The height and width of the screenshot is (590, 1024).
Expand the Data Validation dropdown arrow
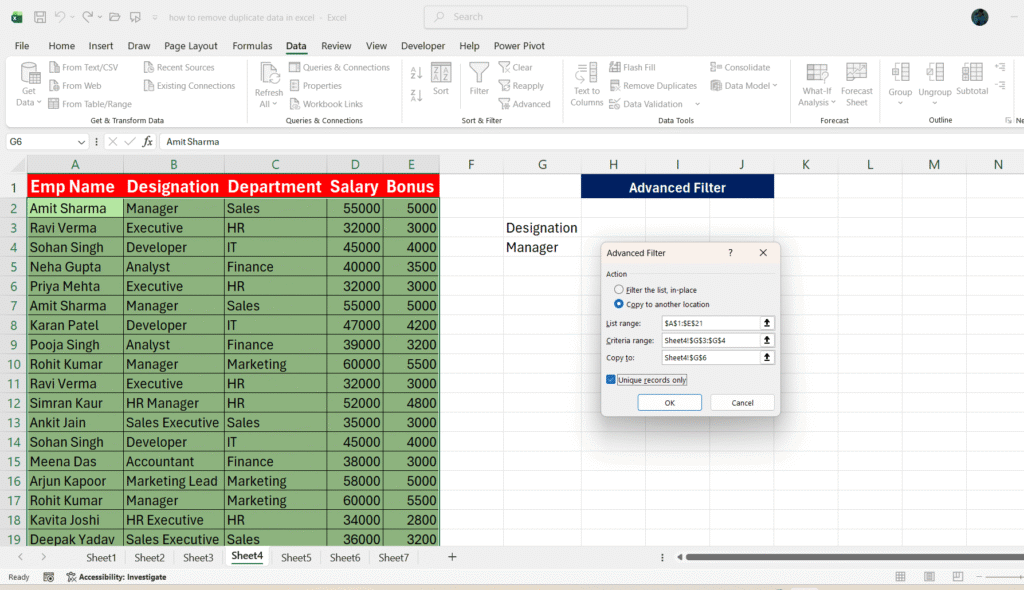click(697, 104)
